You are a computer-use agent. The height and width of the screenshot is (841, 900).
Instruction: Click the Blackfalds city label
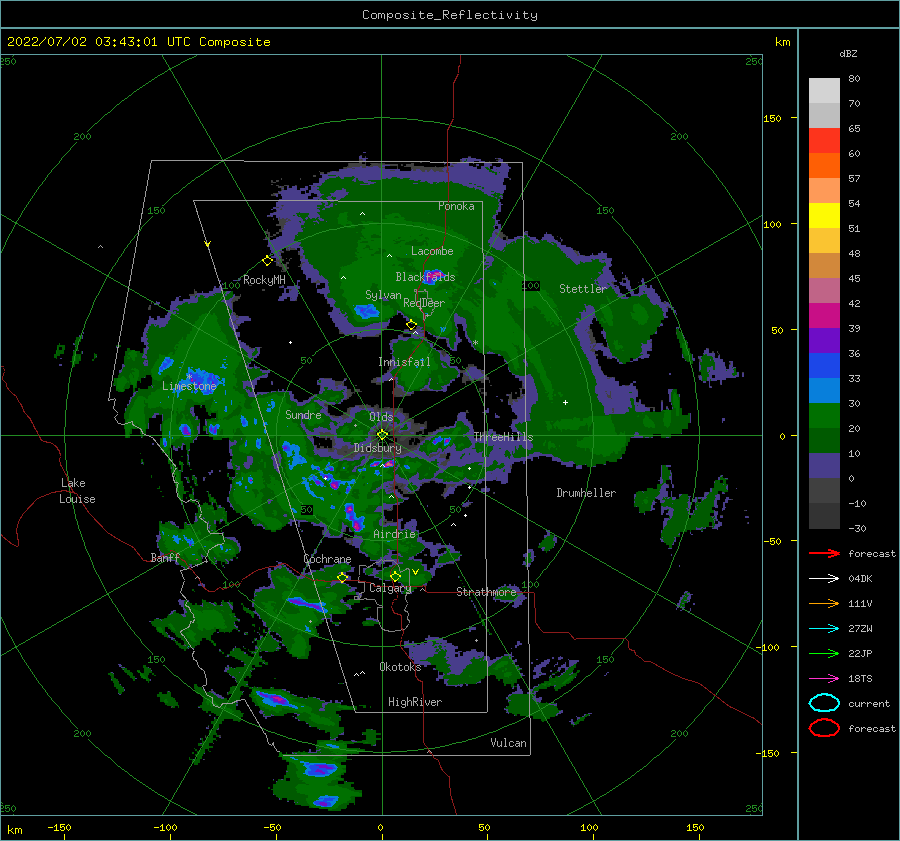[425, 277]
